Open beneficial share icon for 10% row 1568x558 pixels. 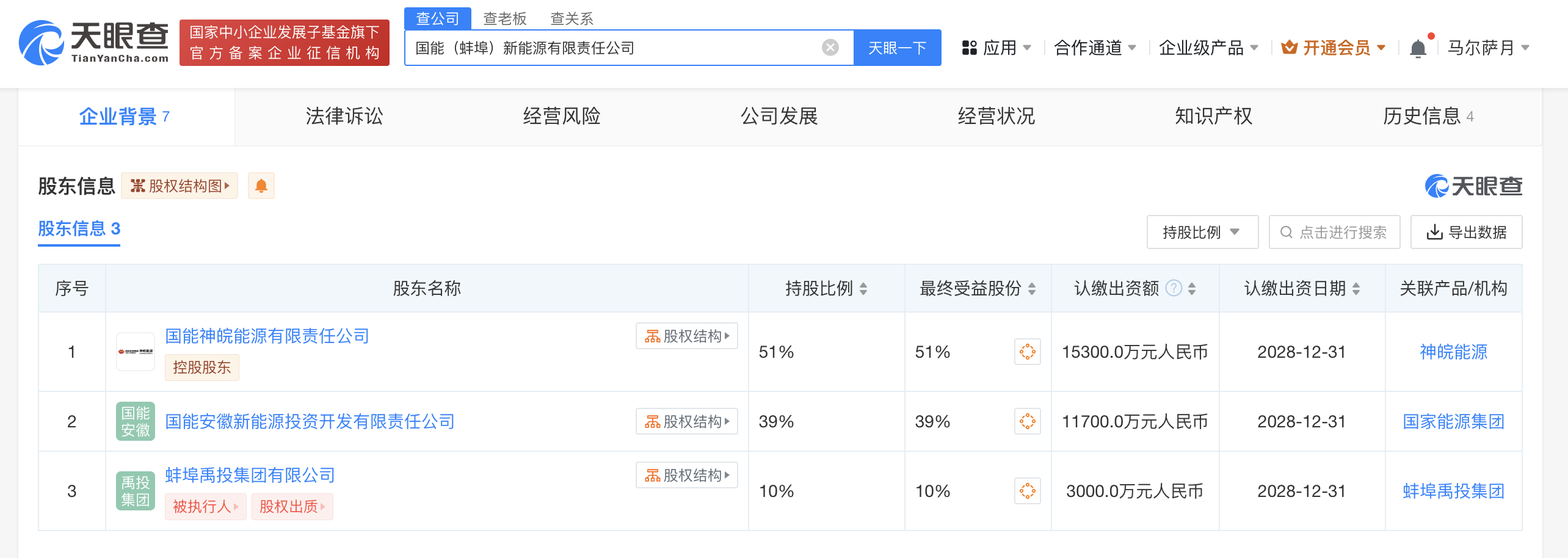1027,491
